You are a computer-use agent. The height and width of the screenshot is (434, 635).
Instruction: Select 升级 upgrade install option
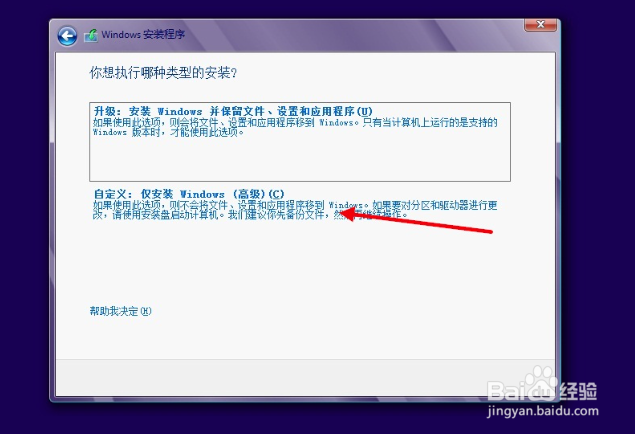click(300, 142)
